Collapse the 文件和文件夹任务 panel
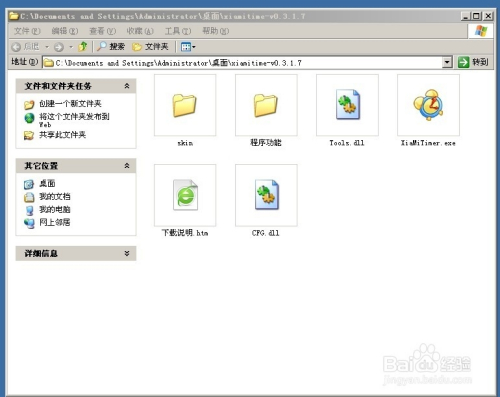Viewport: 500px width, 397px height. click(x=127, y=86)
